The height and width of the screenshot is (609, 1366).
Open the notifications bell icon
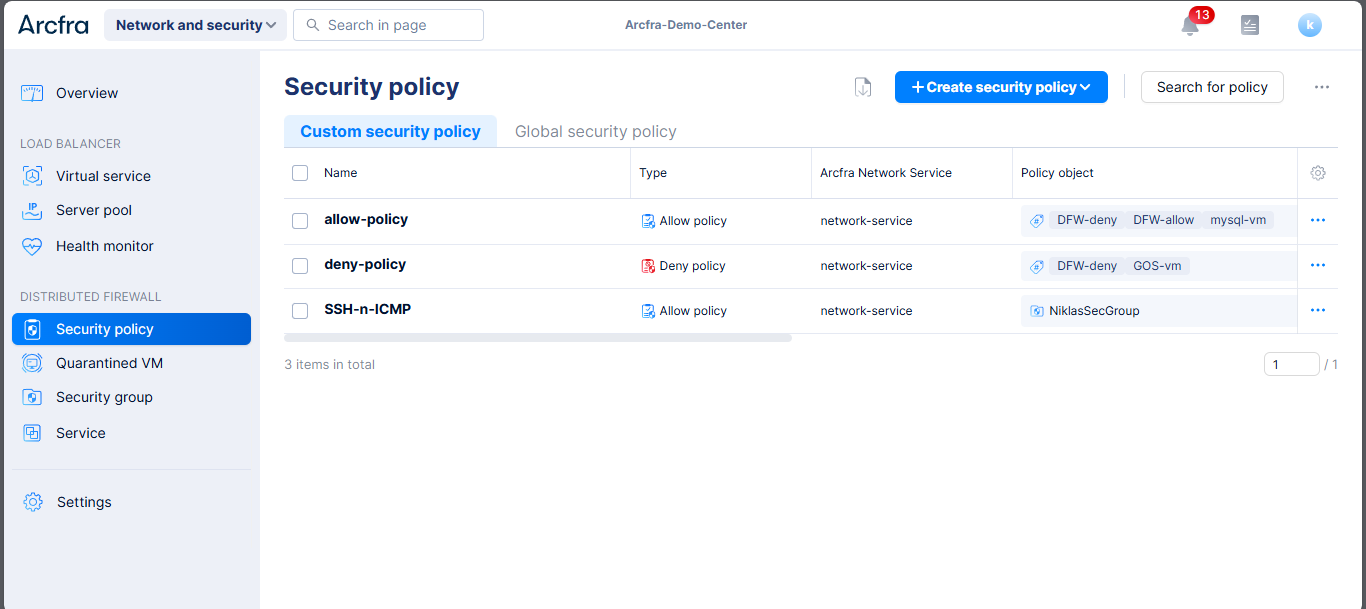pyautogui.click(x=1190, y=26)
